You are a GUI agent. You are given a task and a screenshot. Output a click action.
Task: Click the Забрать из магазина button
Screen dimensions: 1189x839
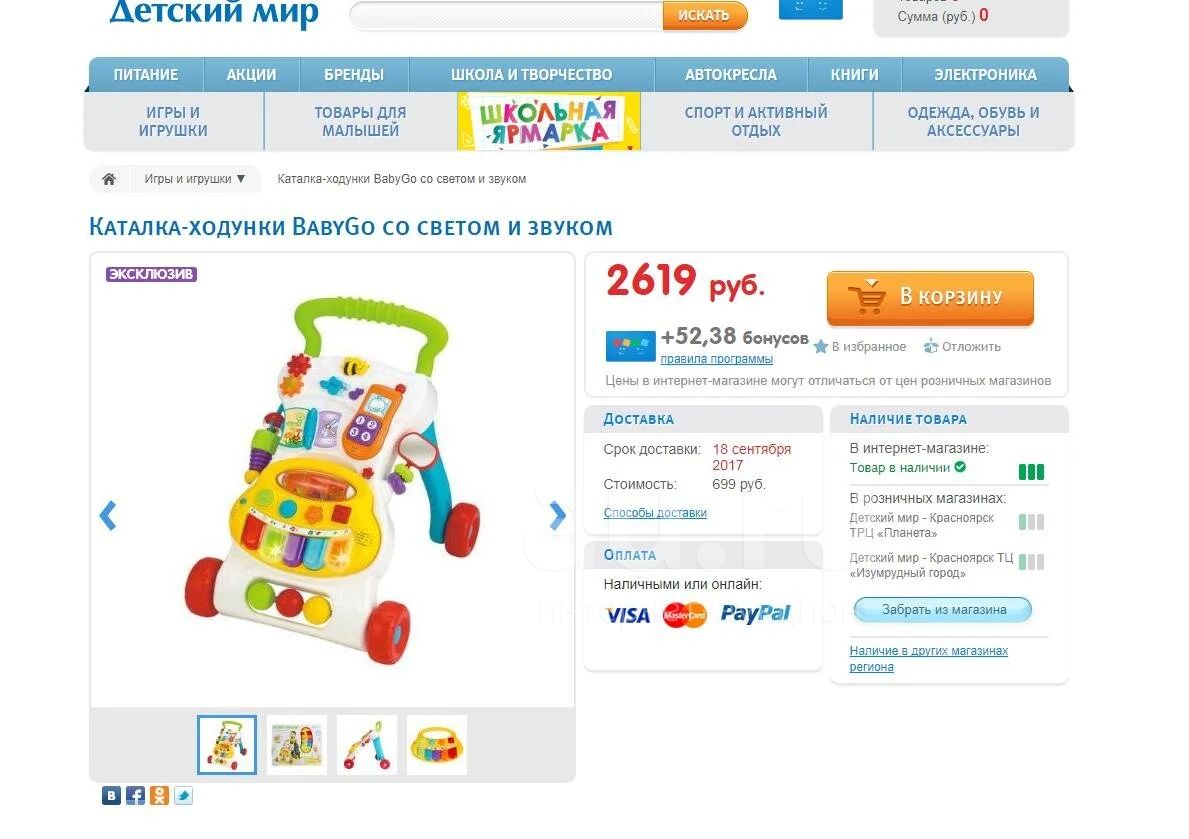click(943, 609)
